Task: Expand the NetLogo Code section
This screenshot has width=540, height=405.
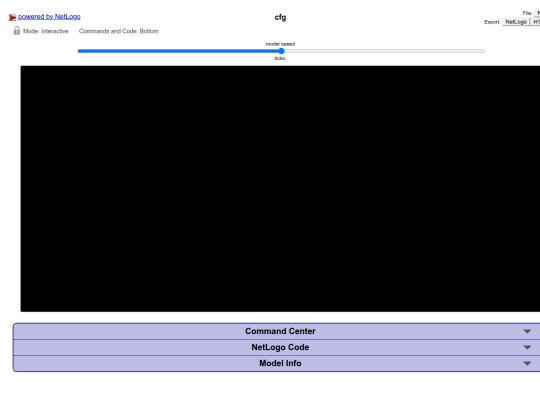Action: [x=277, y=347]
